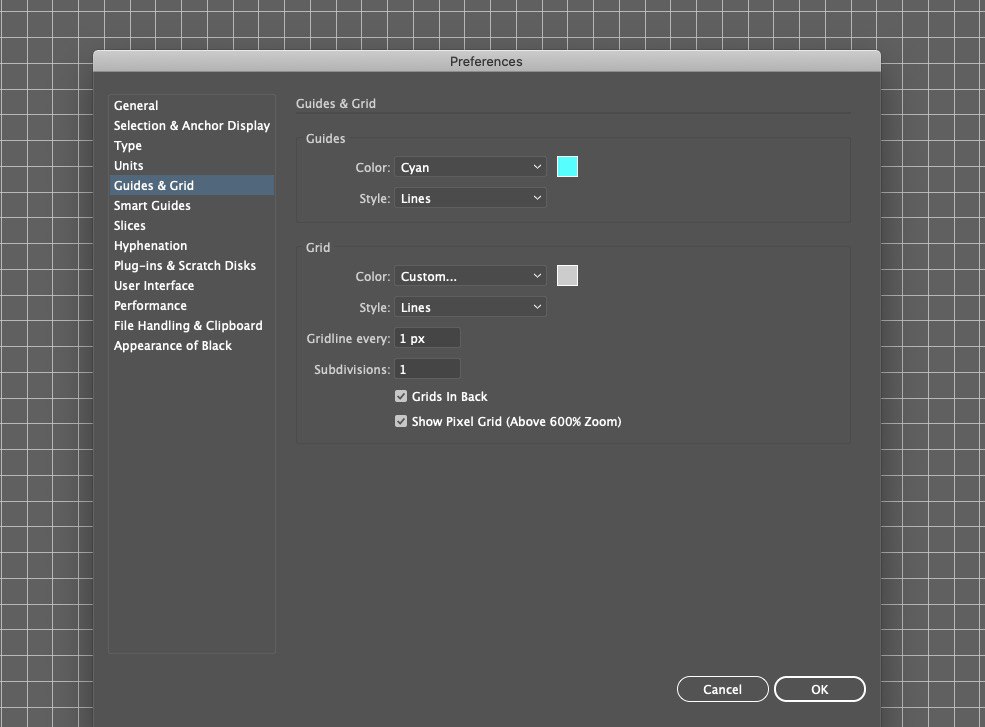Viewport: 985px width, 727px height.
Task: Uncheck the Grids In Back checkbox
Action: [x=401, y=396]
